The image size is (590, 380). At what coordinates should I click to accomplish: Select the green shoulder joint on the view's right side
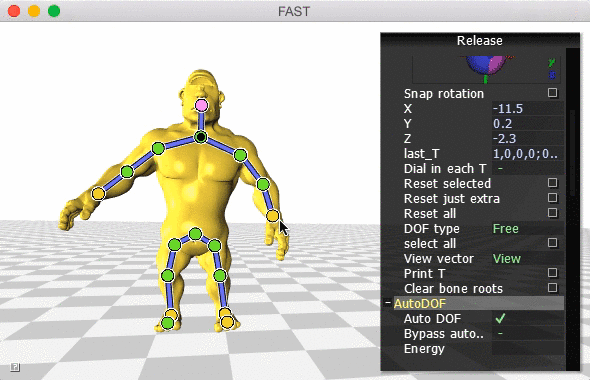point(240,155)
